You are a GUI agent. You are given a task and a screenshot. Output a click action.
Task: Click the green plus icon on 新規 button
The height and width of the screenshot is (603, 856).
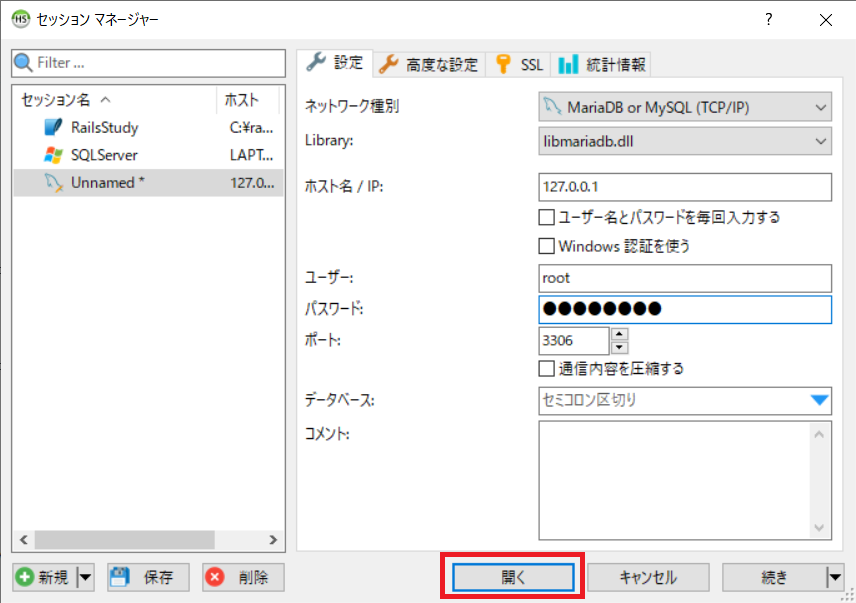pos(25,577)
